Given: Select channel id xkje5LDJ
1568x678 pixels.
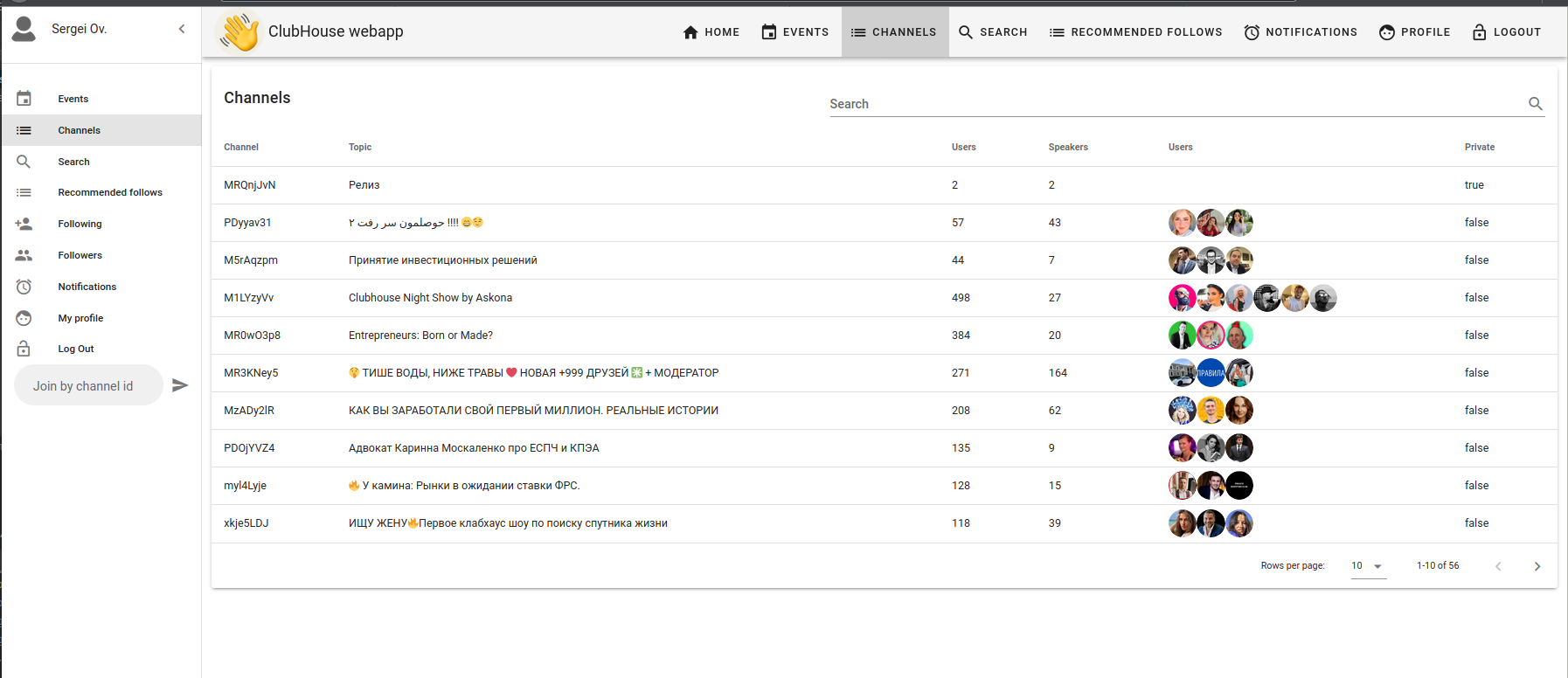Looking at the screenshot, I should click(246, 523).
